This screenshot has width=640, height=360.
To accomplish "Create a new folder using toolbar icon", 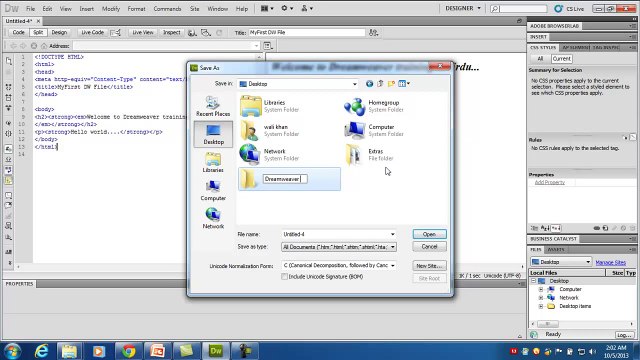I will click(391, 84).
